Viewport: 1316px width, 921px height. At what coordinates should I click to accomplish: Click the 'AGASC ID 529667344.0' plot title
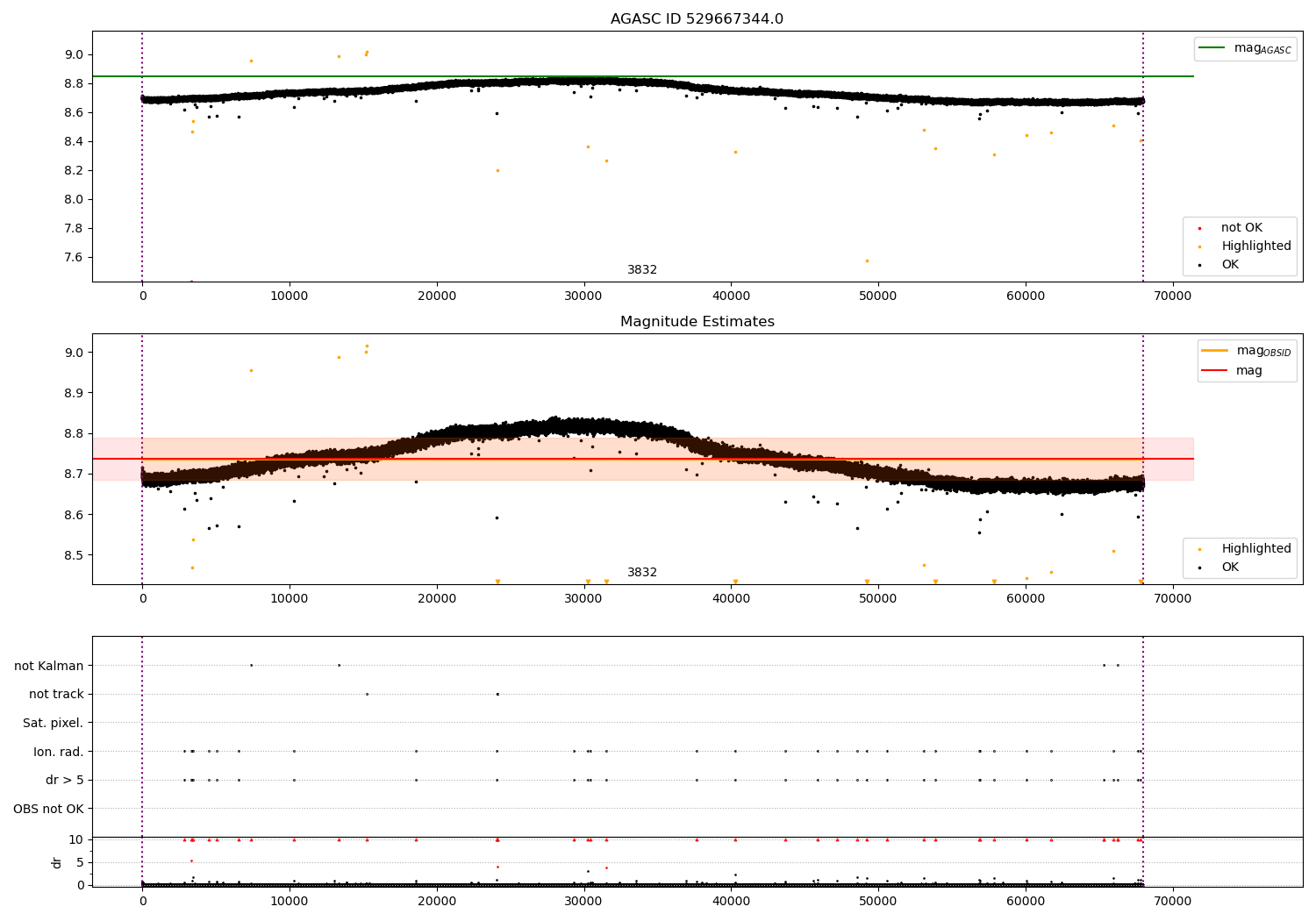pos(697,19)
